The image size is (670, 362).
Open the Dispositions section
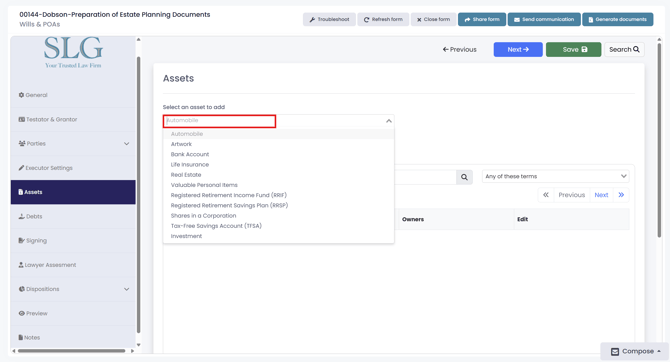tap(73, 289)
